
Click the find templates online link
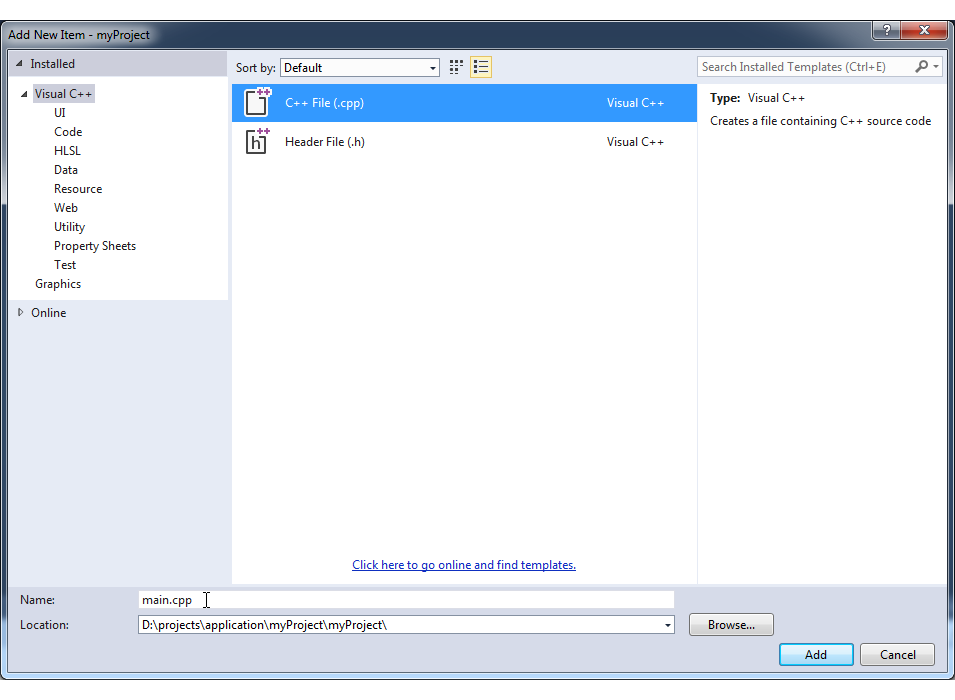[464, 565]
